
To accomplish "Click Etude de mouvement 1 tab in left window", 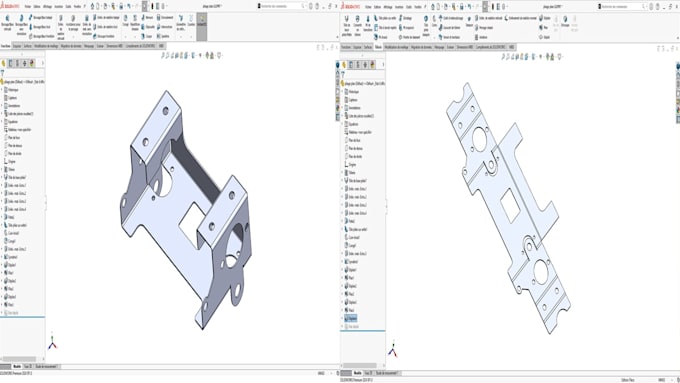I will [47, 367].
